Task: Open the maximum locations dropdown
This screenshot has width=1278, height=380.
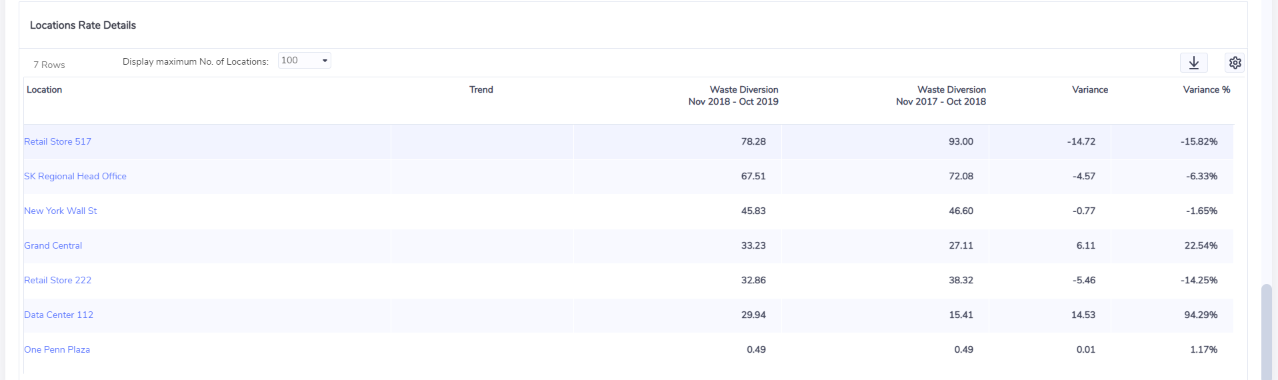Action: (x=305, y=61)
